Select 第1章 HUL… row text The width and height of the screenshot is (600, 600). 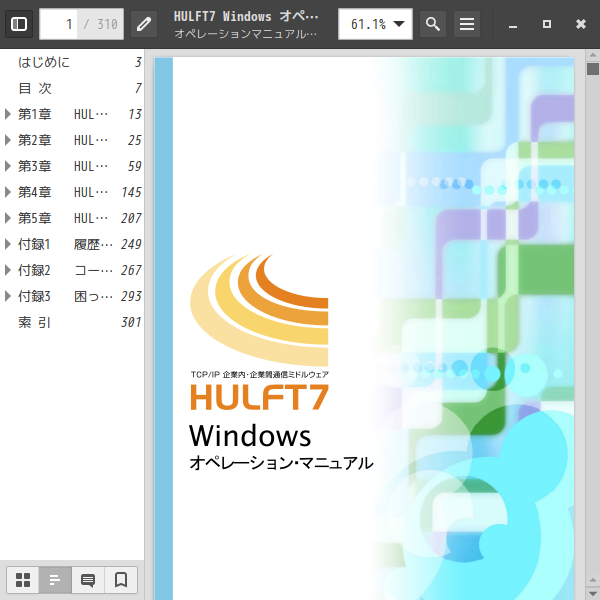[63, 114]
